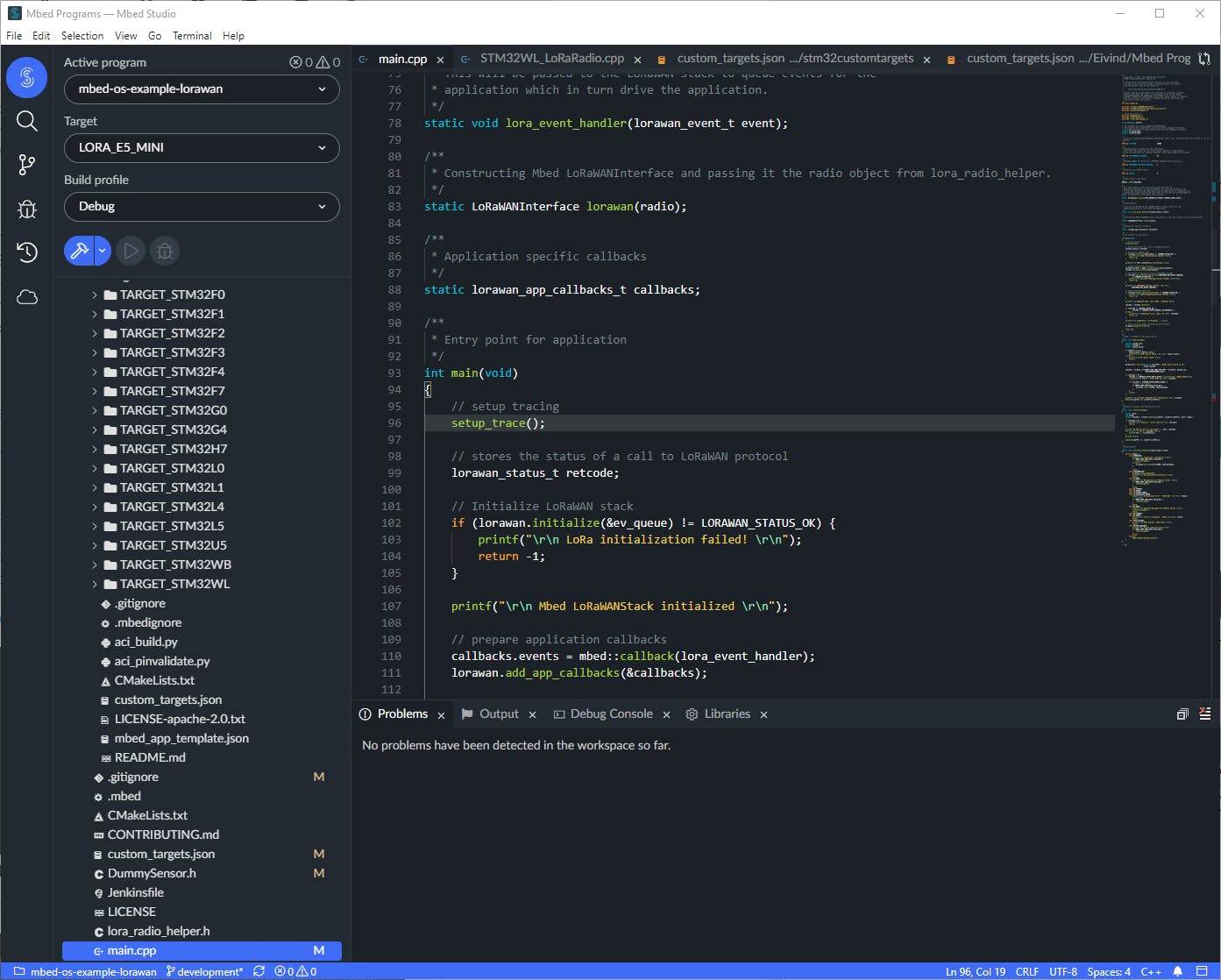1221x980 pixels.
Task: Click Ln 96, Col 19 in status bar
Action: pos(976,971)
